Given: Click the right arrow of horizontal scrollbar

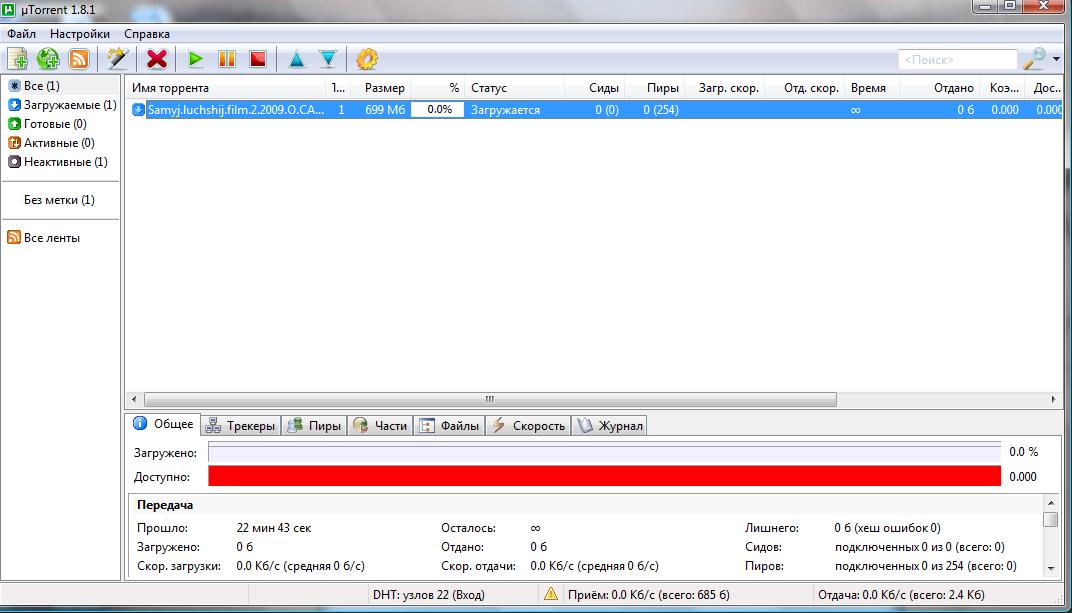Looking at the screenshot, I should [1054, 399].
